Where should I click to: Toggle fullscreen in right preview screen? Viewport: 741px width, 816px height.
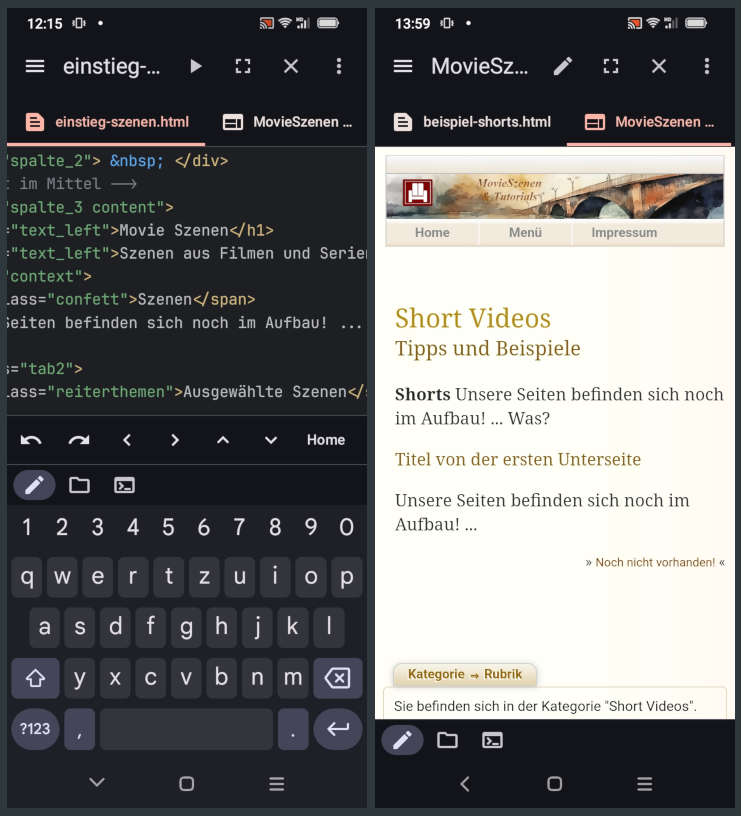pos(611,66)
